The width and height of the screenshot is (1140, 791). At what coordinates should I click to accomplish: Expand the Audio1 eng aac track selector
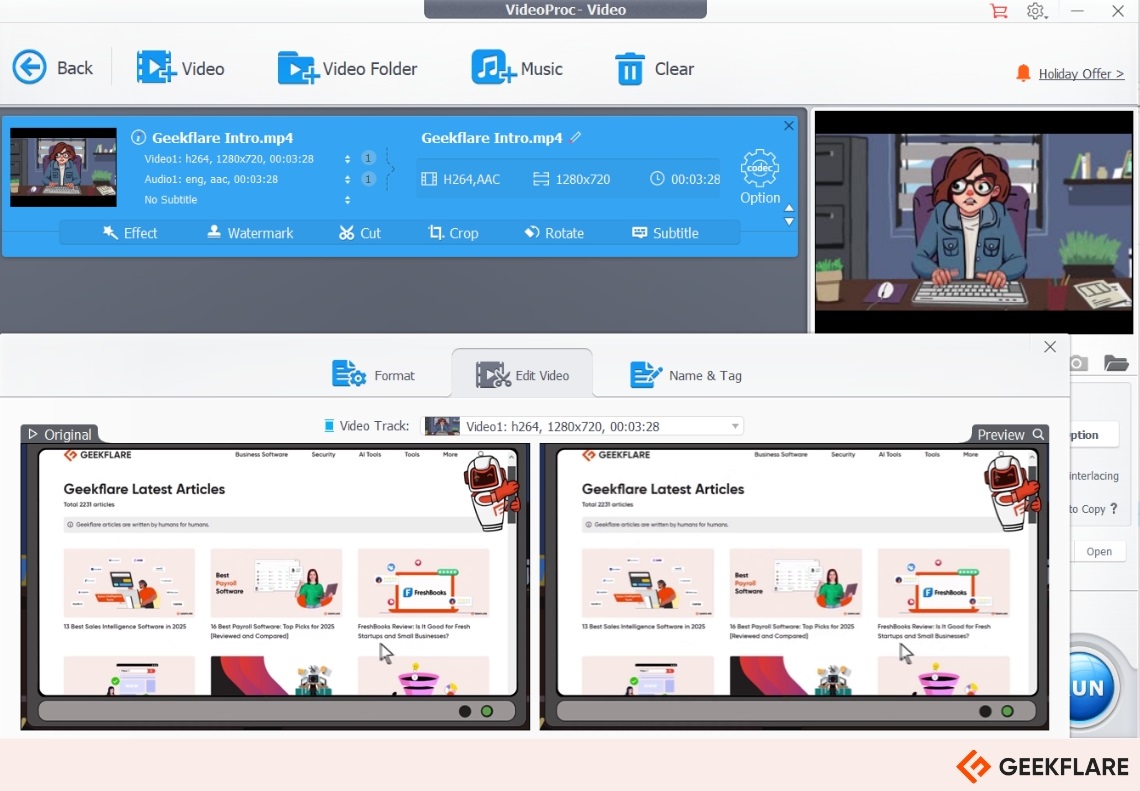348,179
